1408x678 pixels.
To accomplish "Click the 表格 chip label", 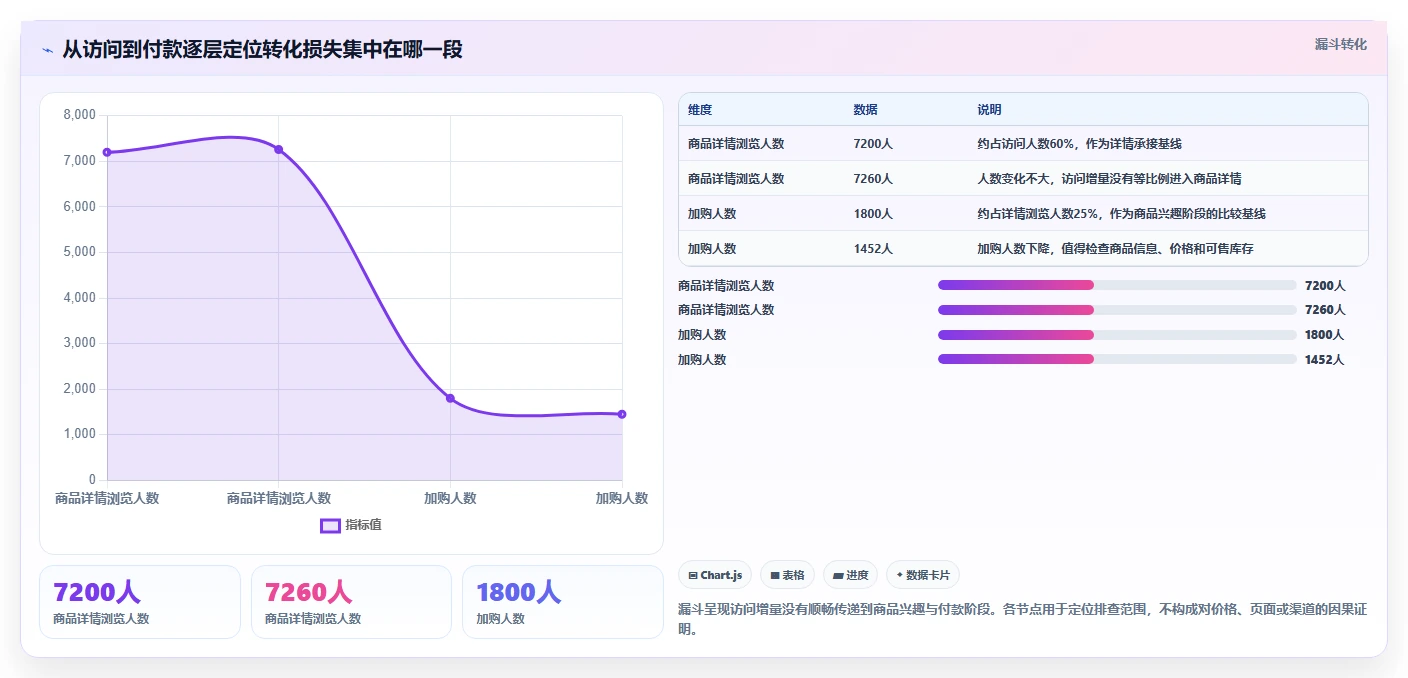I will [793, 575].
